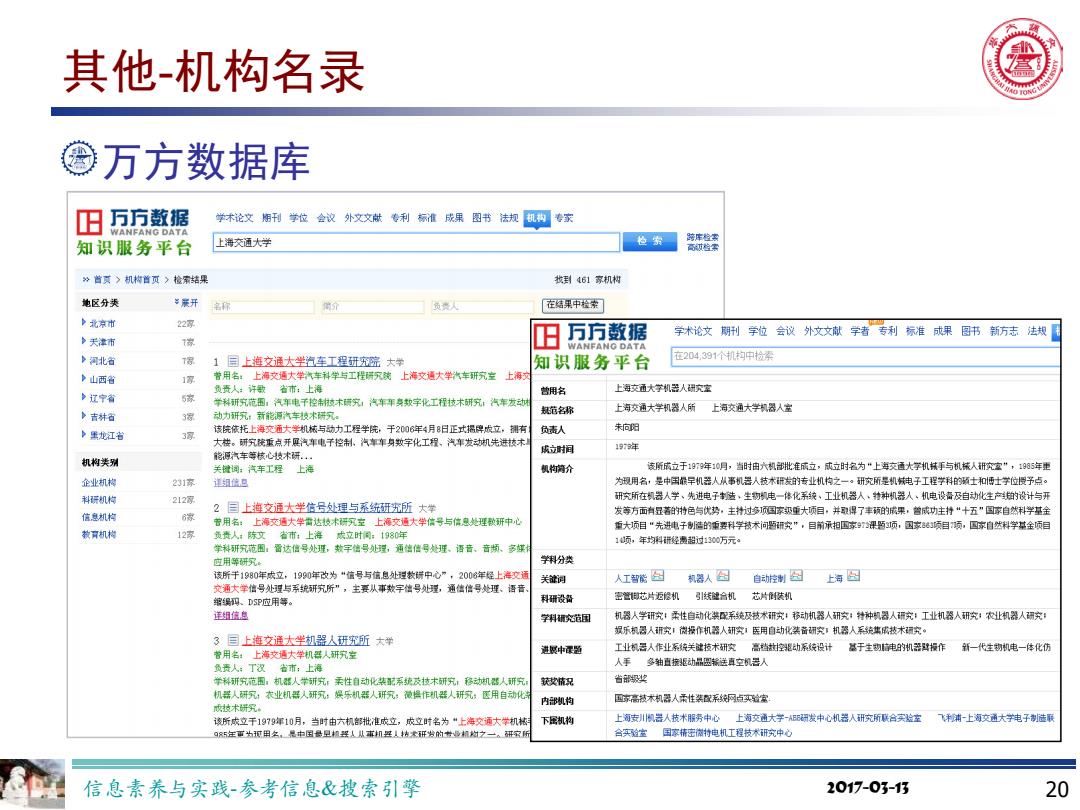The width and height of the screenshot is (1080, 810).
Task: Click the 名称 filter input field
Action: tap(262, 307)
